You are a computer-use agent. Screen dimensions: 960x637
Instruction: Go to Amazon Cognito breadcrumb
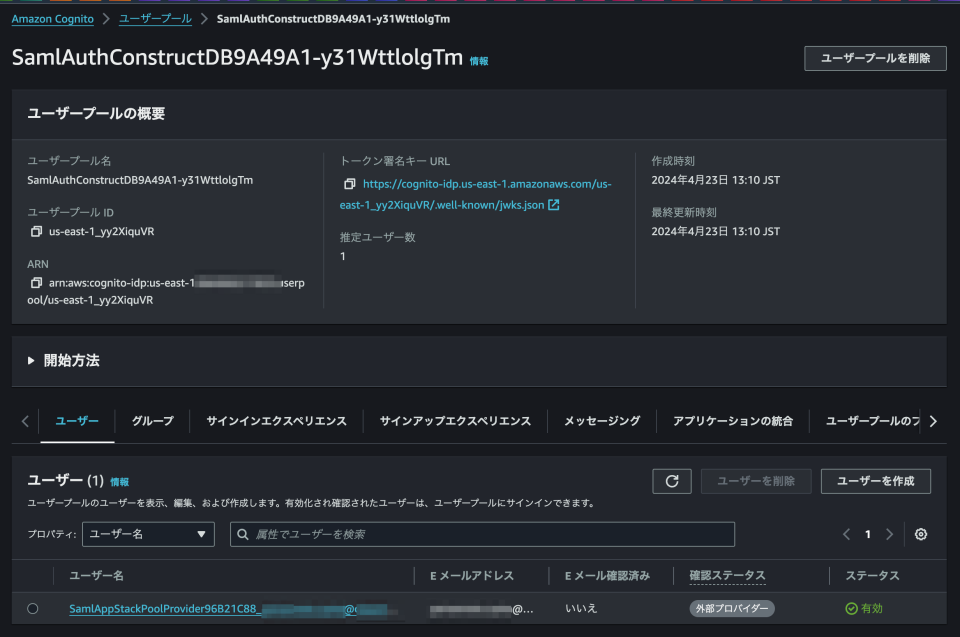pyautogui.click(x=53, y=19)
